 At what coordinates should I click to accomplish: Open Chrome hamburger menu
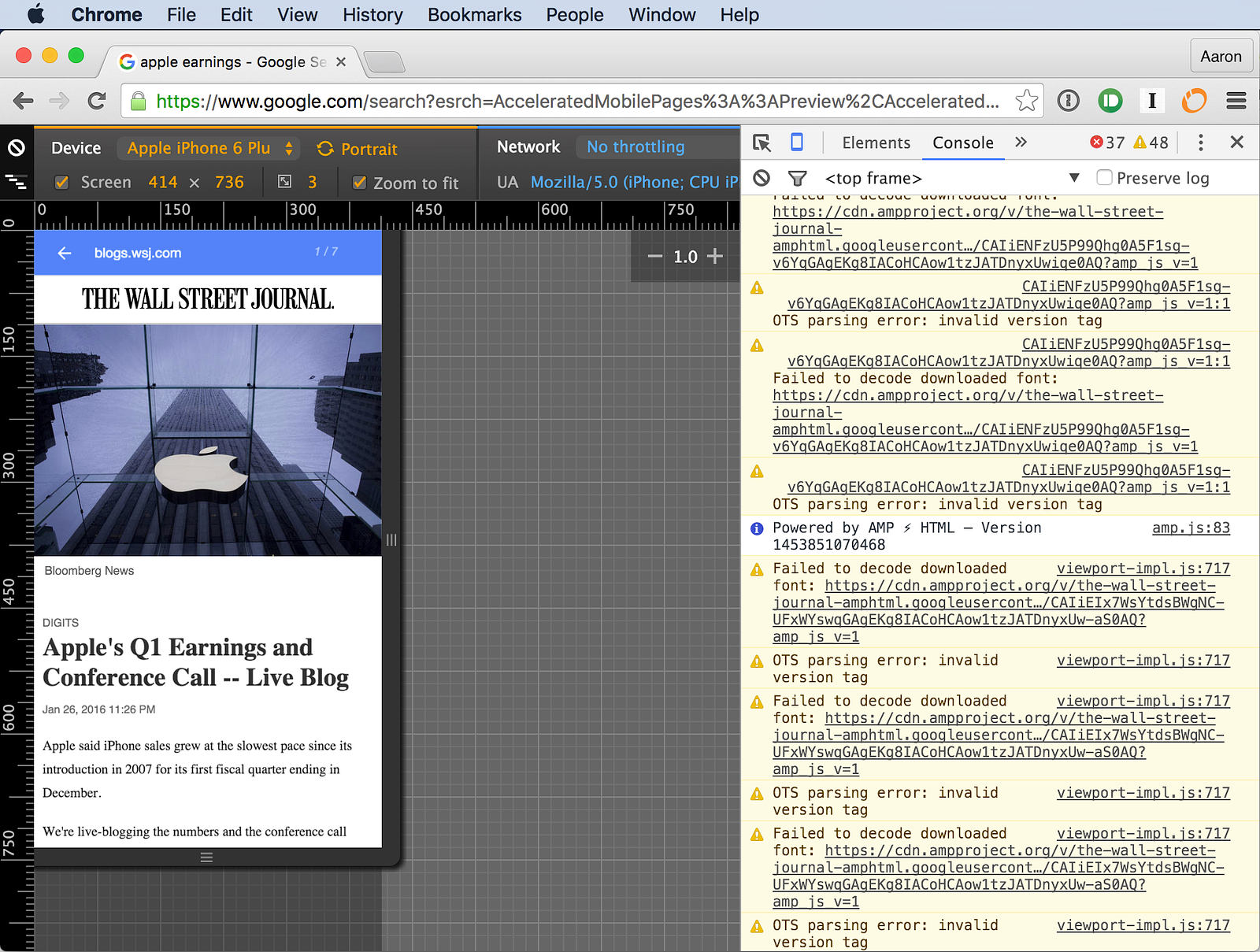tap(1236, 101)
